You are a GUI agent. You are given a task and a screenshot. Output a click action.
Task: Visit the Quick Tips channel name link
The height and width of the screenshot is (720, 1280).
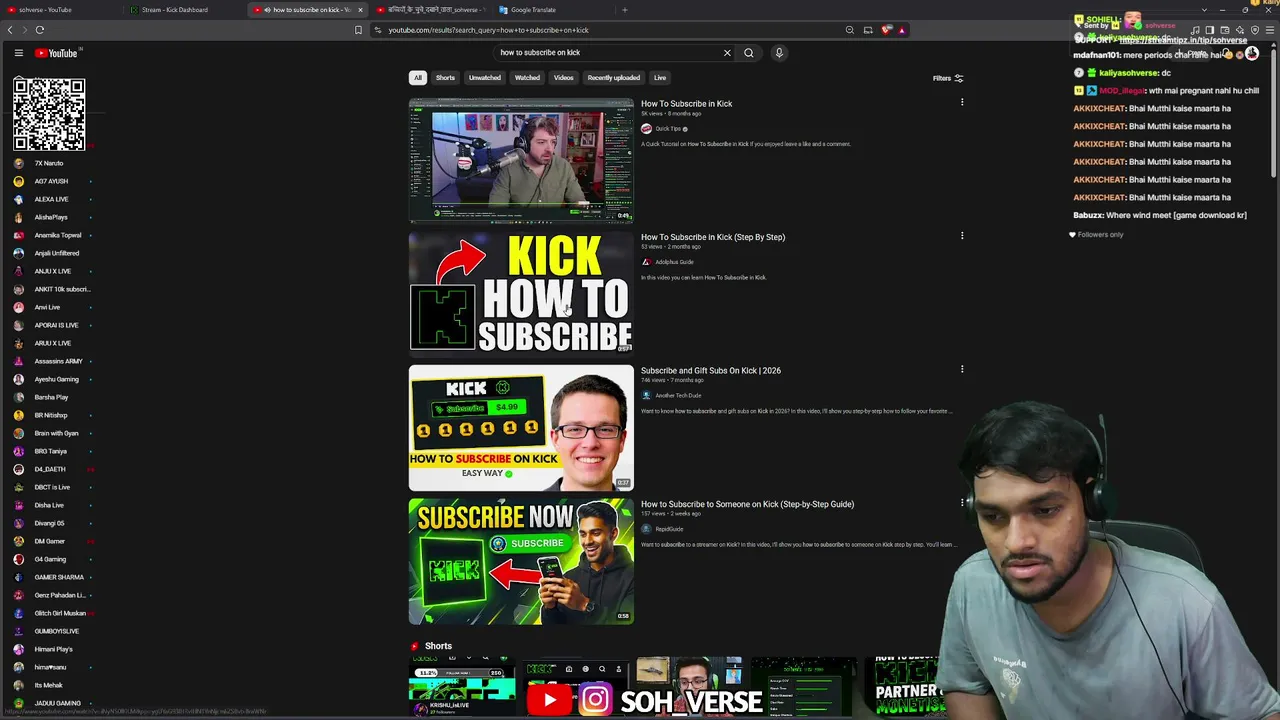668,129
